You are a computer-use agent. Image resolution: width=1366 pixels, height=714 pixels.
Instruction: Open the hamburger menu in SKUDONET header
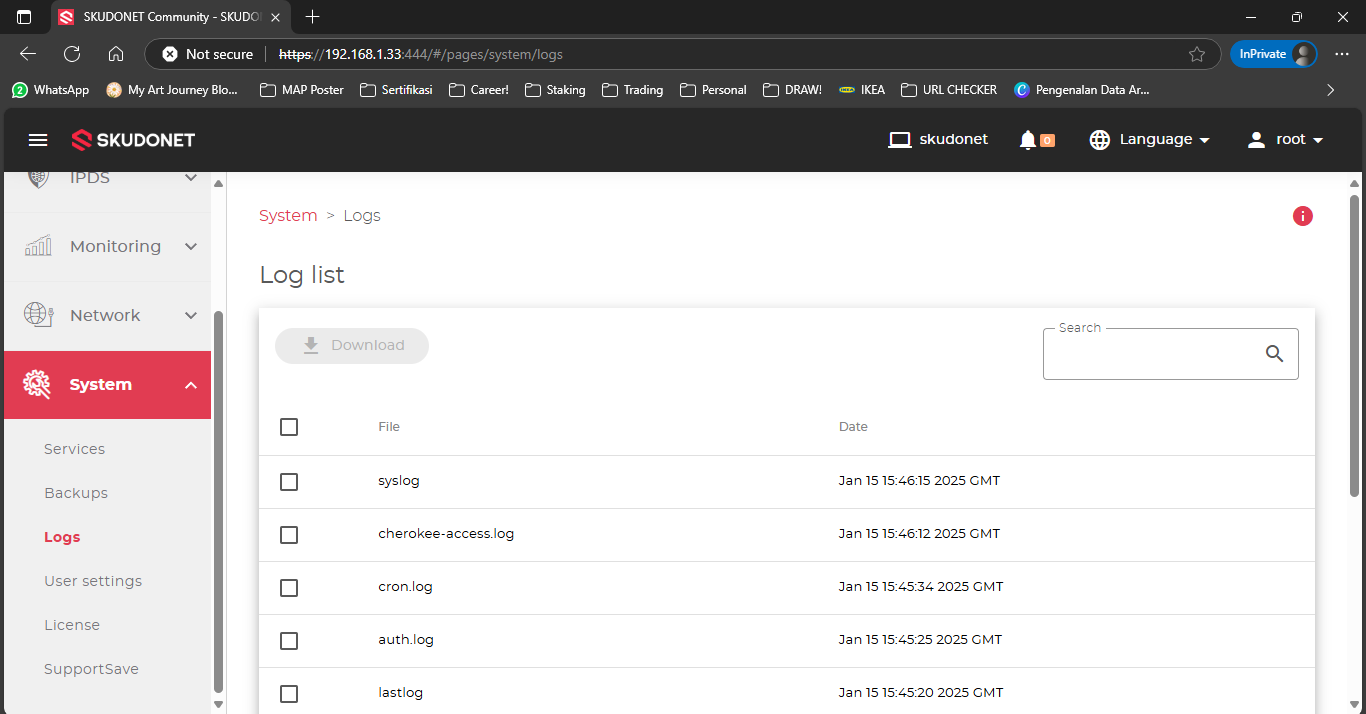click(x=38, y=140)
